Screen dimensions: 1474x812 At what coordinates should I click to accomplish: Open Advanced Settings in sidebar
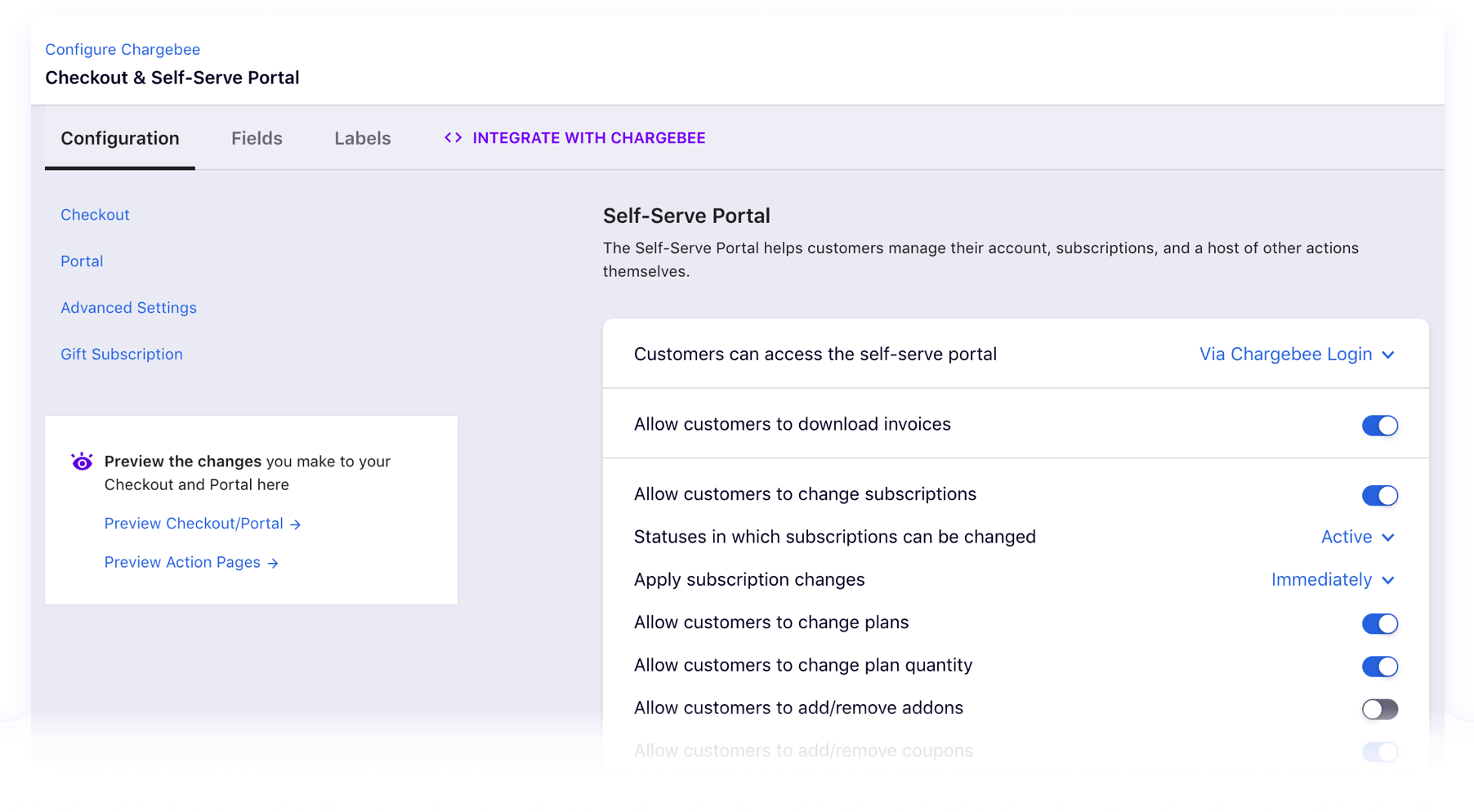128,308
